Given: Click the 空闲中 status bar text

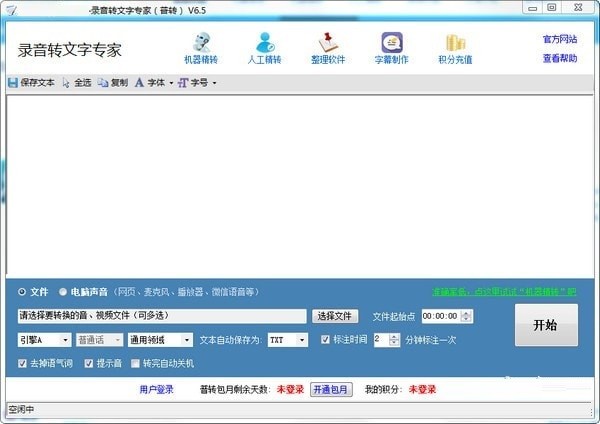Looking at the screenshot, I should click(x=21, y=409).
